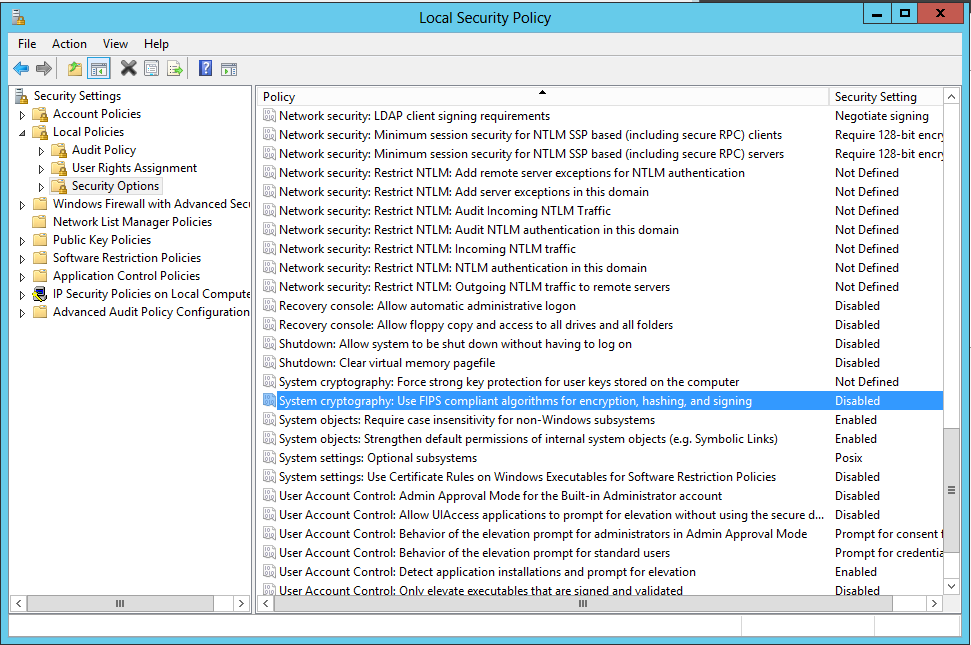Screen dimensions: 971x645
Task: Click the Local Policies folder icon
Action: [x=40, y=132]
